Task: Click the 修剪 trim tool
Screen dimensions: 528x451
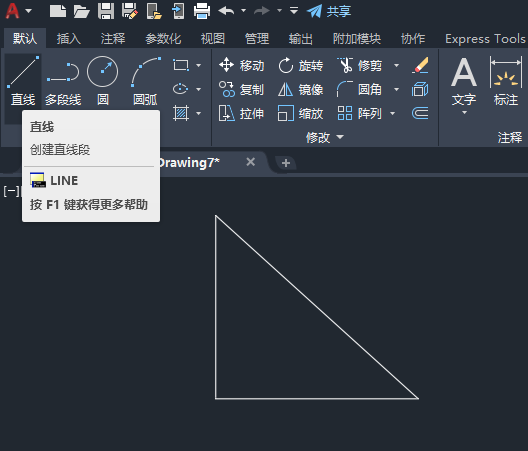Action: [359, 65]
